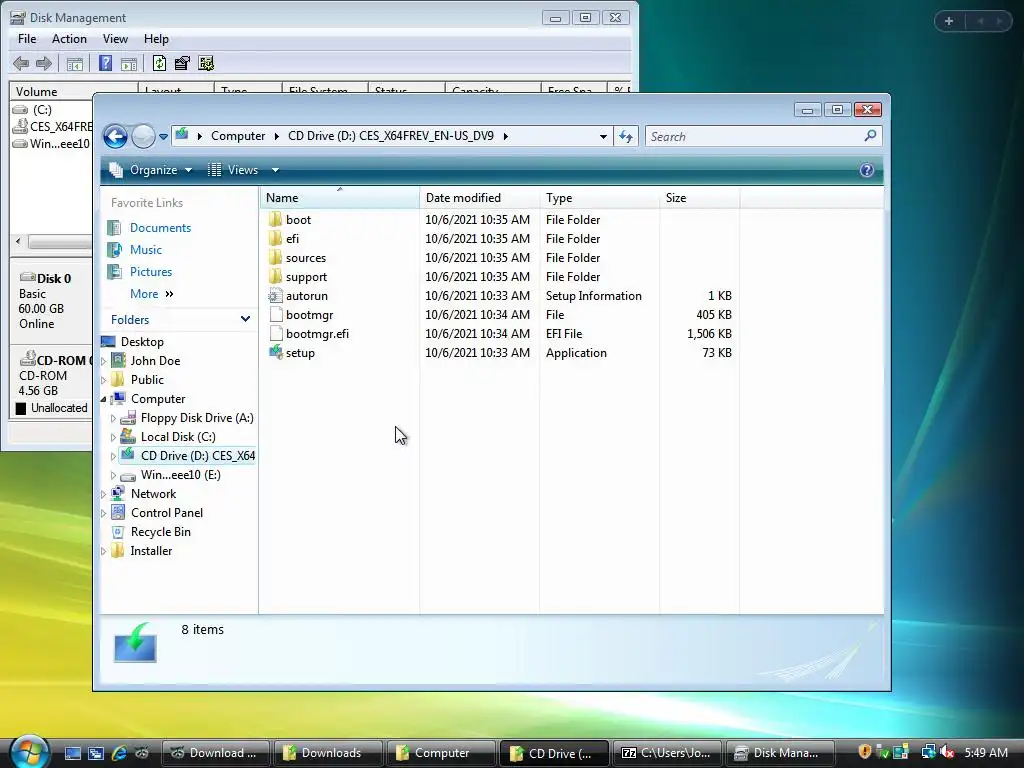Expand the Network tree node
Image resolution: width=1024 pixels, height=768 pixels.
point(104,494)
